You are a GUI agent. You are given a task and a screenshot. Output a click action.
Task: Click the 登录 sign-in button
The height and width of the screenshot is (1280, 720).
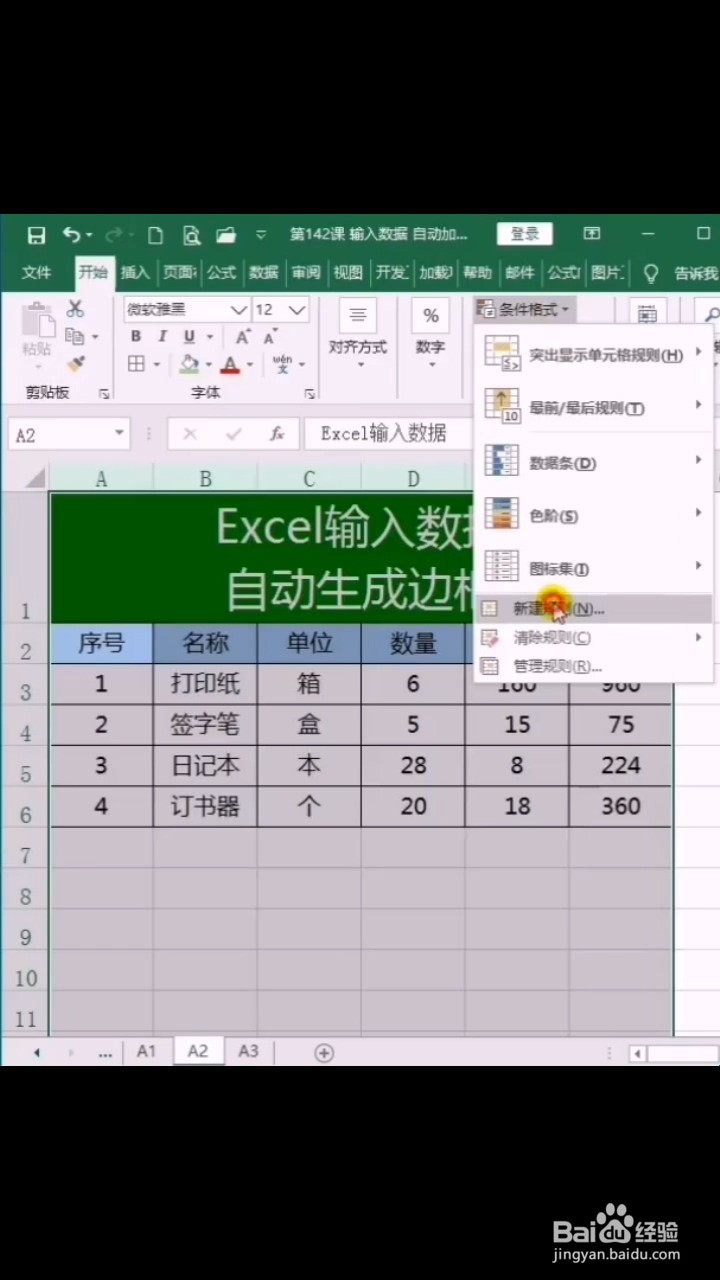click(x=525, y=234)
